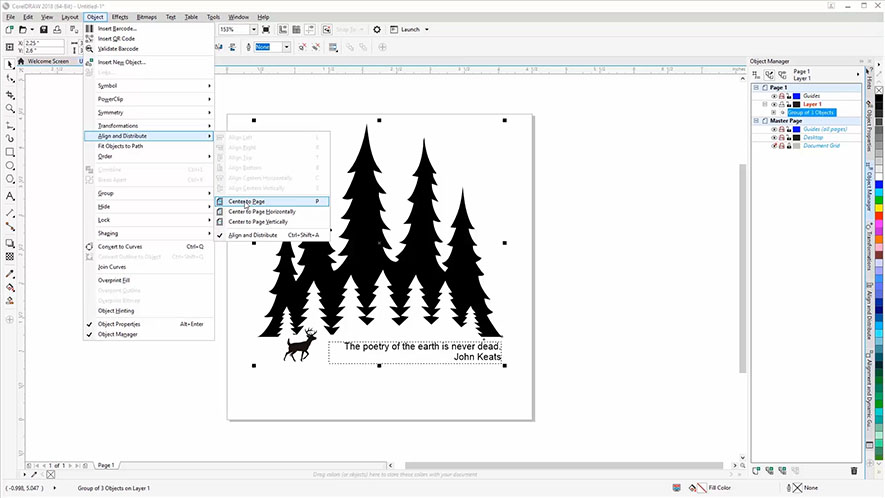The image size is (885, 498).
Task: Select the Ellipse tool
Action: pos(10,167)
